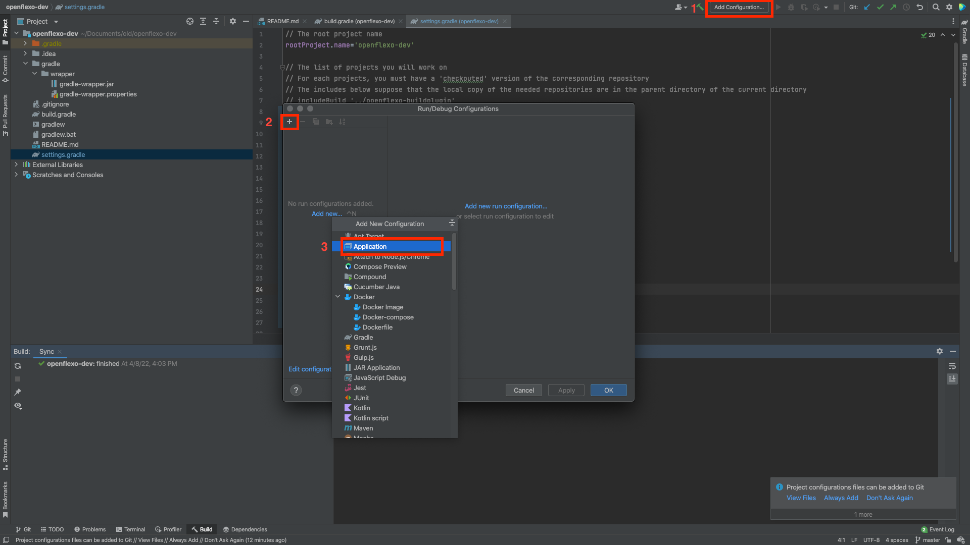The height and width of the screenshot is (545, 970).
Task: Select Maven configuration type
Action: tap(363, 428)
